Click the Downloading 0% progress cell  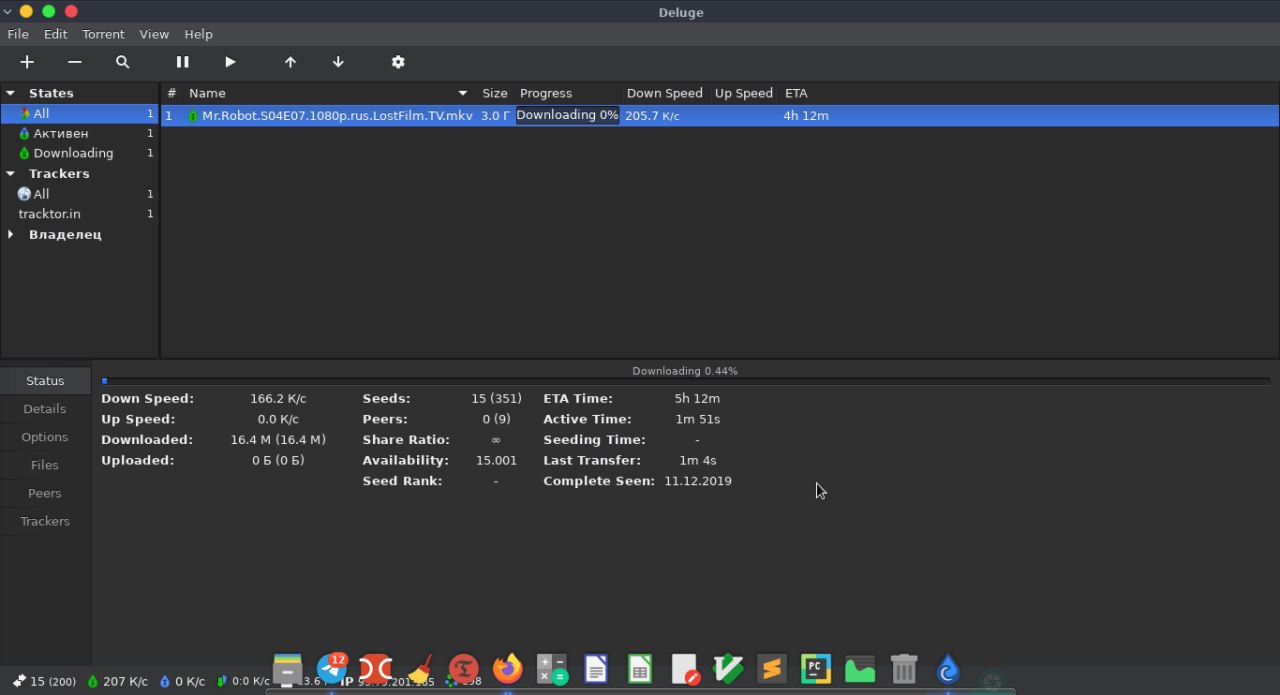[x=567, y=116]
